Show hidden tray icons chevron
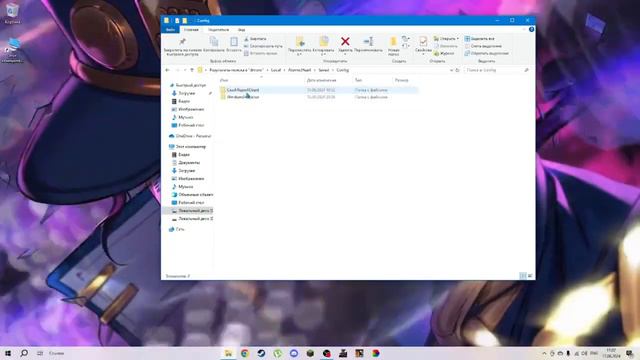Screen dimensions: 640x360 544,353
